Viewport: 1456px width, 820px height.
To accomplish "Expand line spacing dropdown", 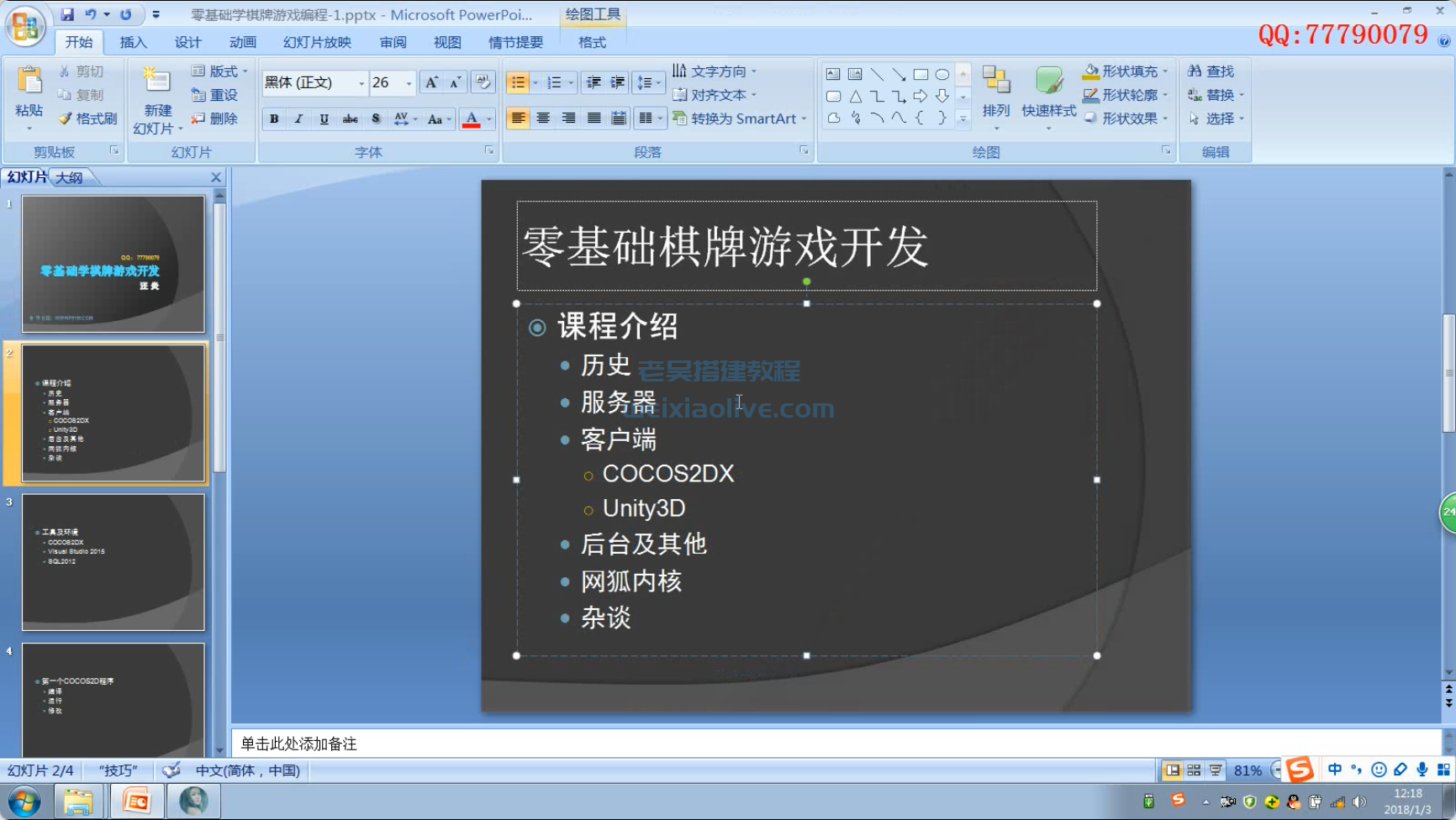I will [x=648, y=82].
